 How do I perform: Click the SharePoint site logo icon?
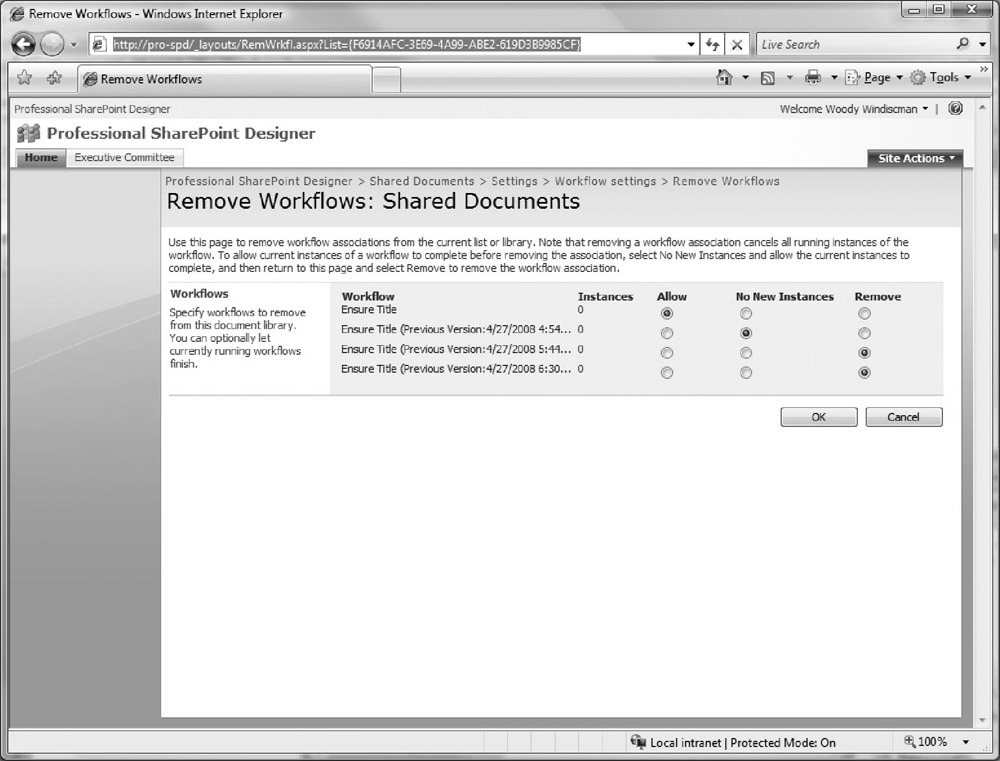(28, 133)
